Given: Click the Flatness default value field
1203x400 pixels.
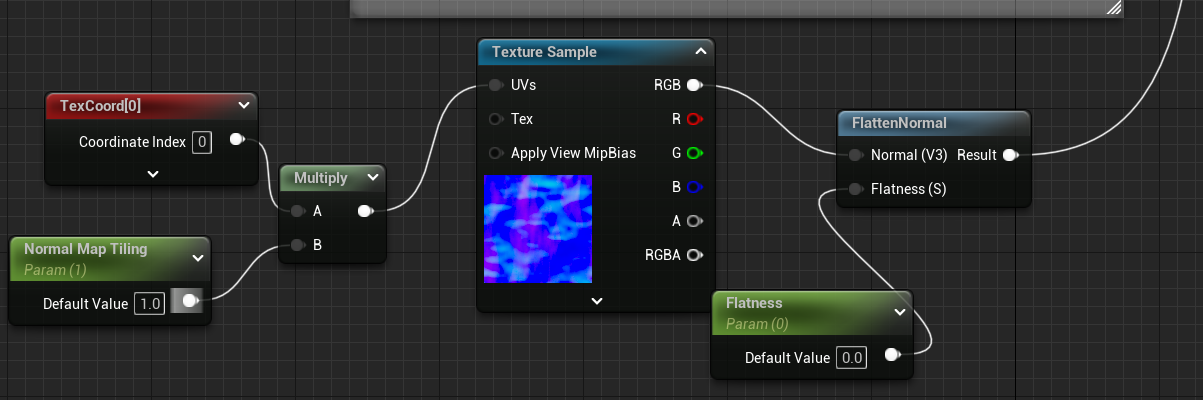Looking at the screenshot, I should tap(852, 357).
